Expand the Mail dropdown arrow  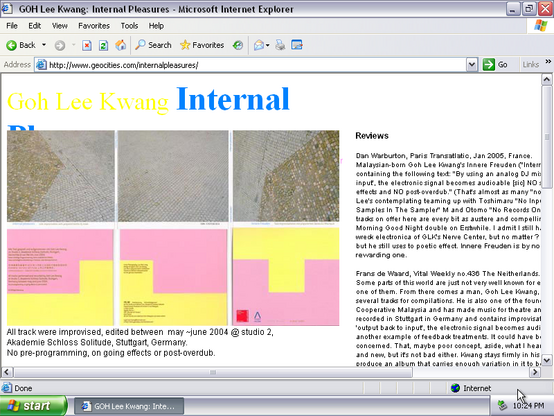267,45
